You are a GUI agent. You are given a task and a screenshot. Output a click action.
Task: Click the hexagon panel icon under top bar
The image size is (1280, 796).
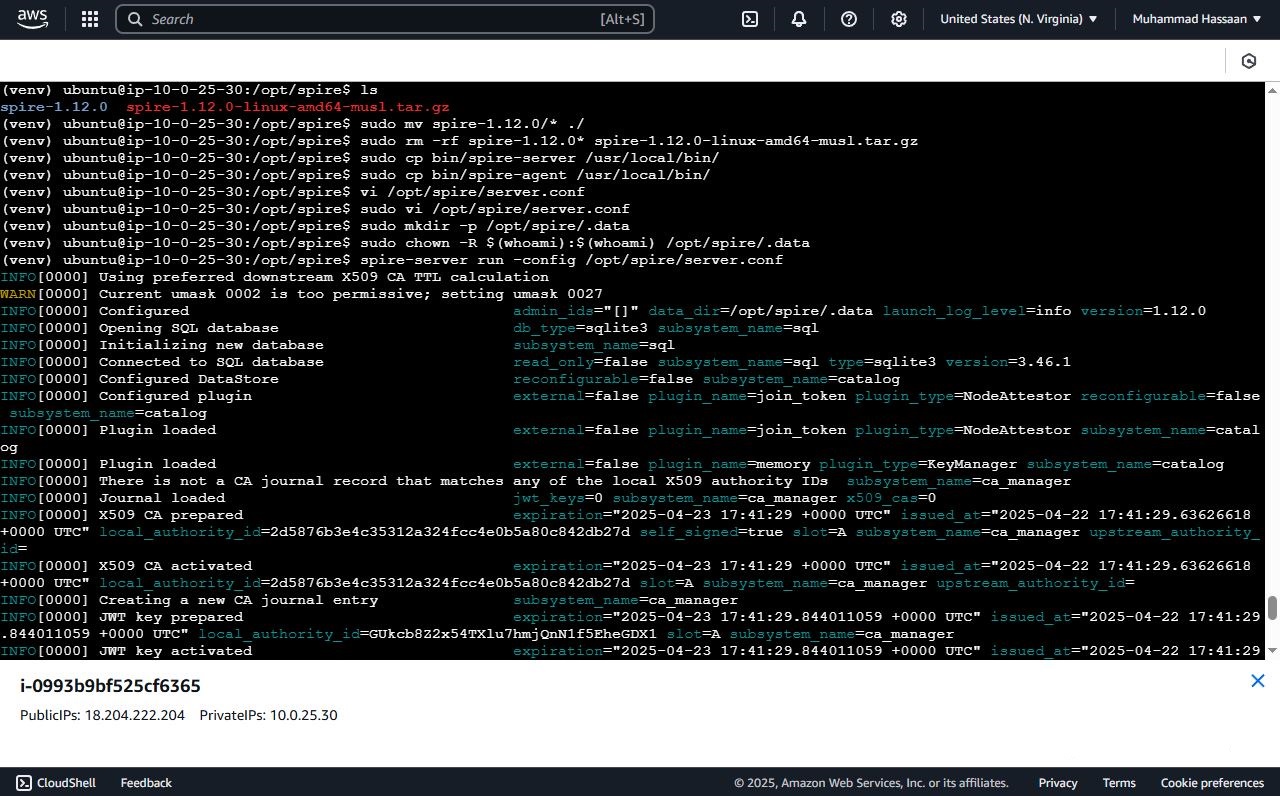1248,61
